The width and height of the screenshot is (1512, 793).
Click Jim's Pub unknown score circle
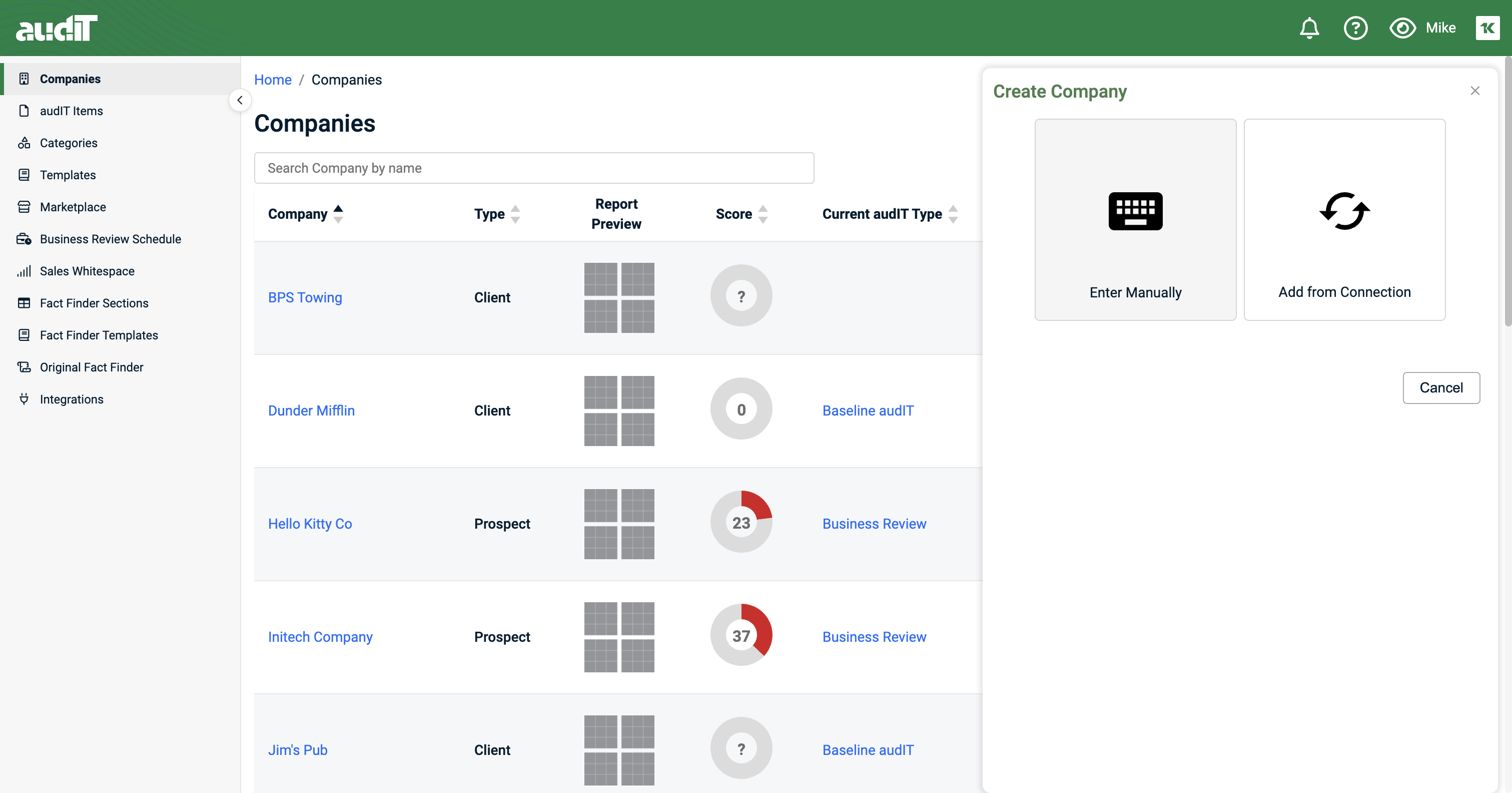coord(740,748)
